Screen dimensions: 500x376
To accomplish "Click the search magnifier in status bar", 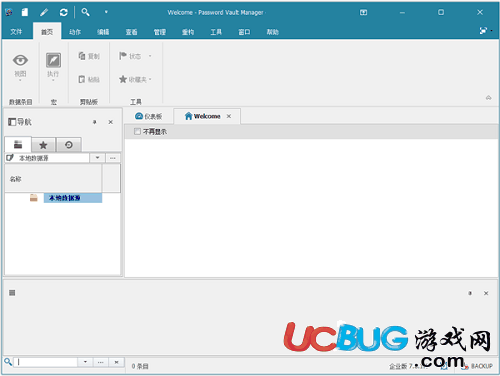I will [8, 362].
